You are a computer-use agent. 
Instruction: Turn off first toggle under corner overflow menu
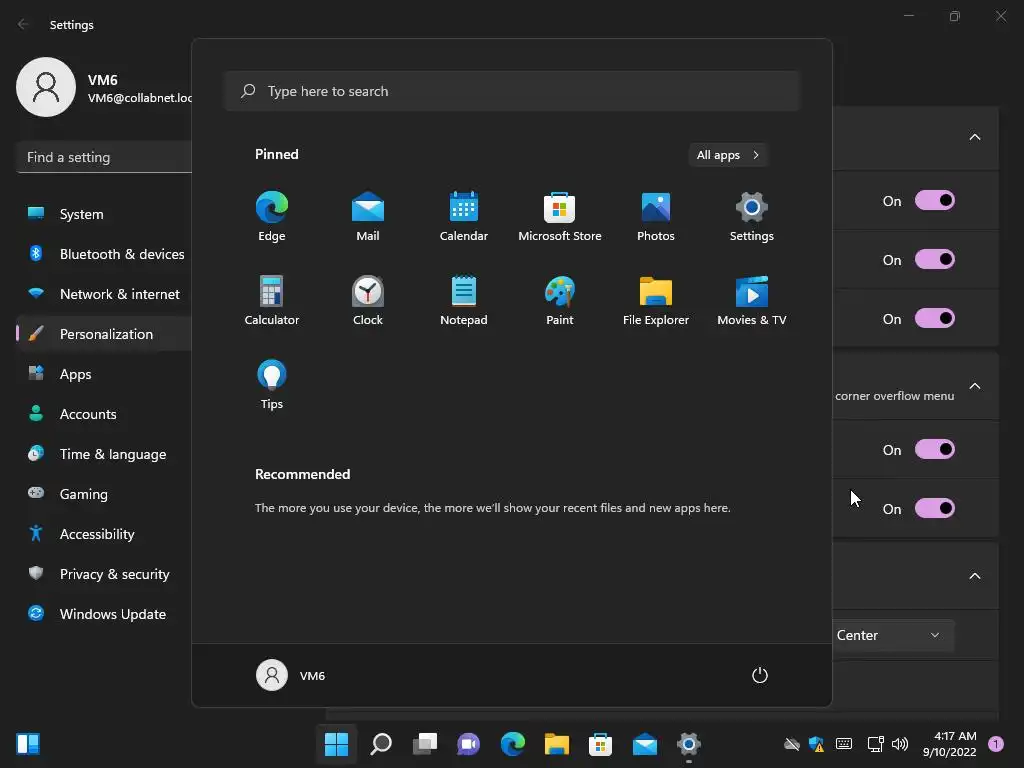pyautogui.click(x=935, y=449)
